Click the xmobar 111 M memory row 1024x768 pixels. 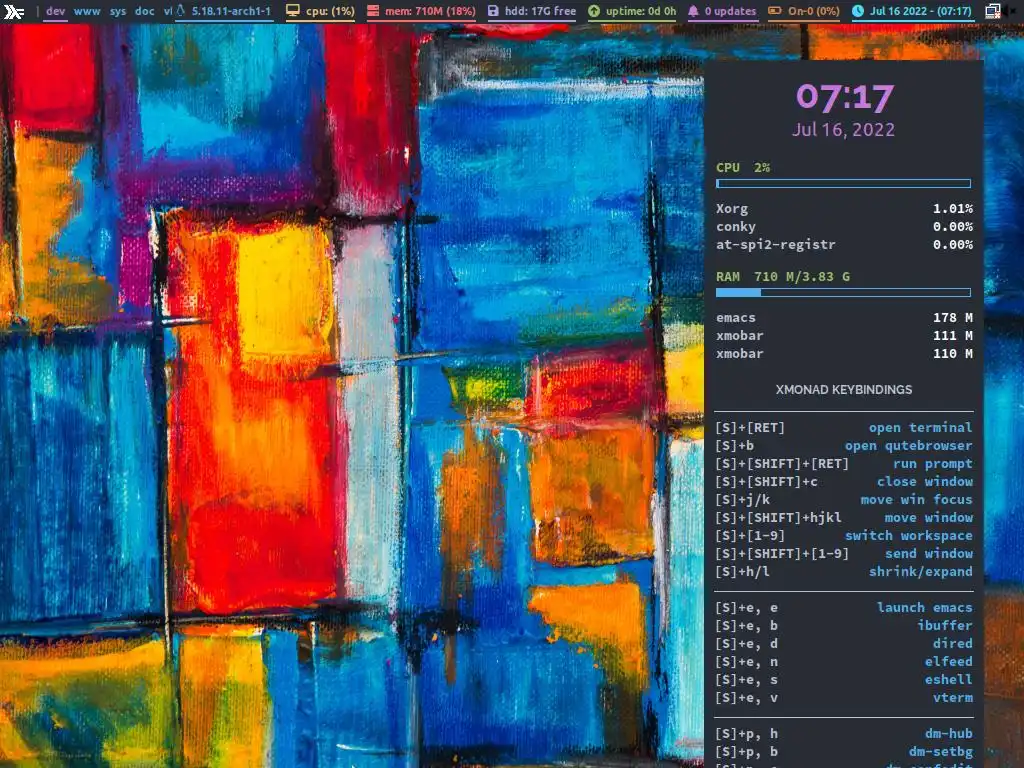pyautogui.click(x=844, y=336)
